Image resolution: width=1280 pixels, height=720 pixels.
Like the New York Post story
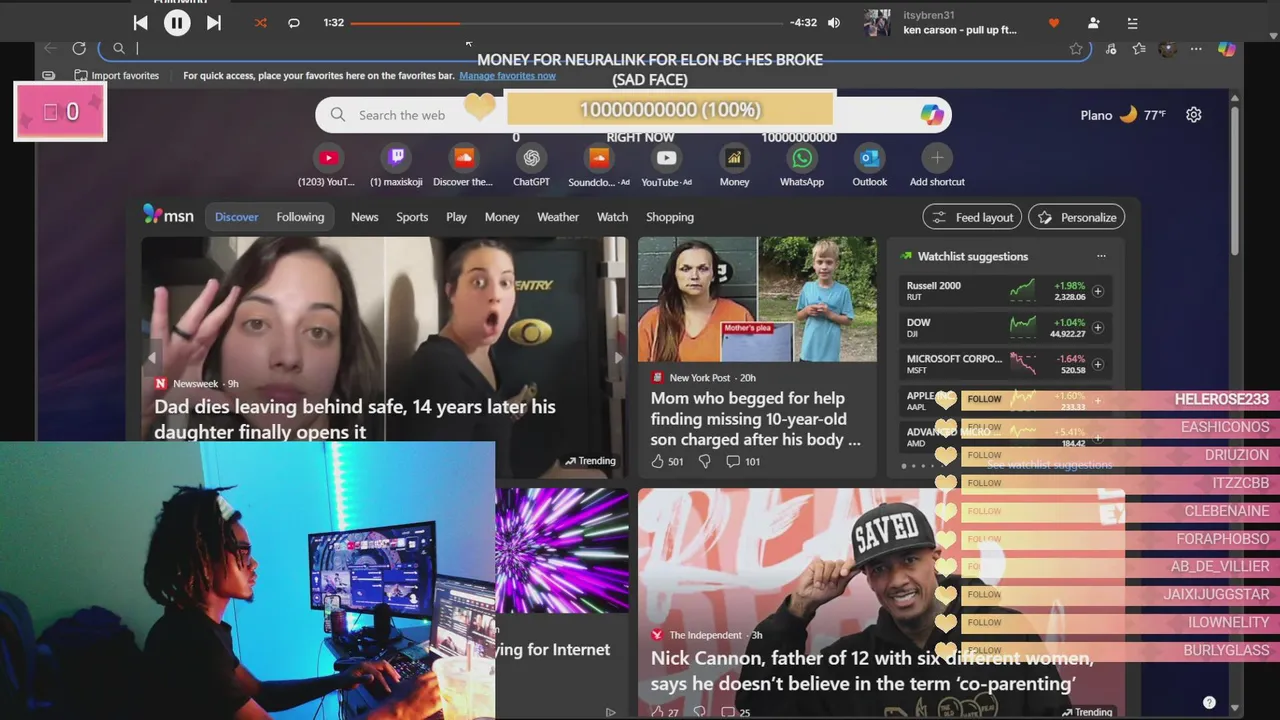pos(657,461)
